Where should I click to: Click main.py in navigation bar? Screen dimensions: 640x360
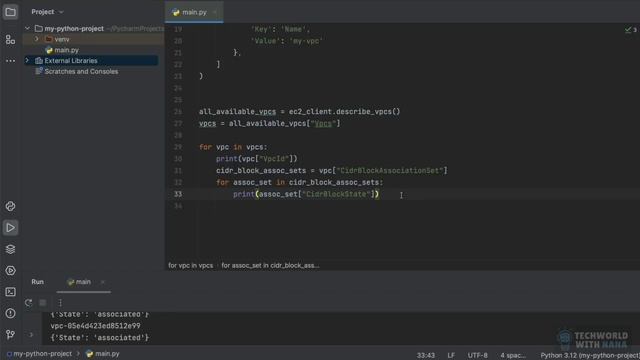[x=103, y=354]
